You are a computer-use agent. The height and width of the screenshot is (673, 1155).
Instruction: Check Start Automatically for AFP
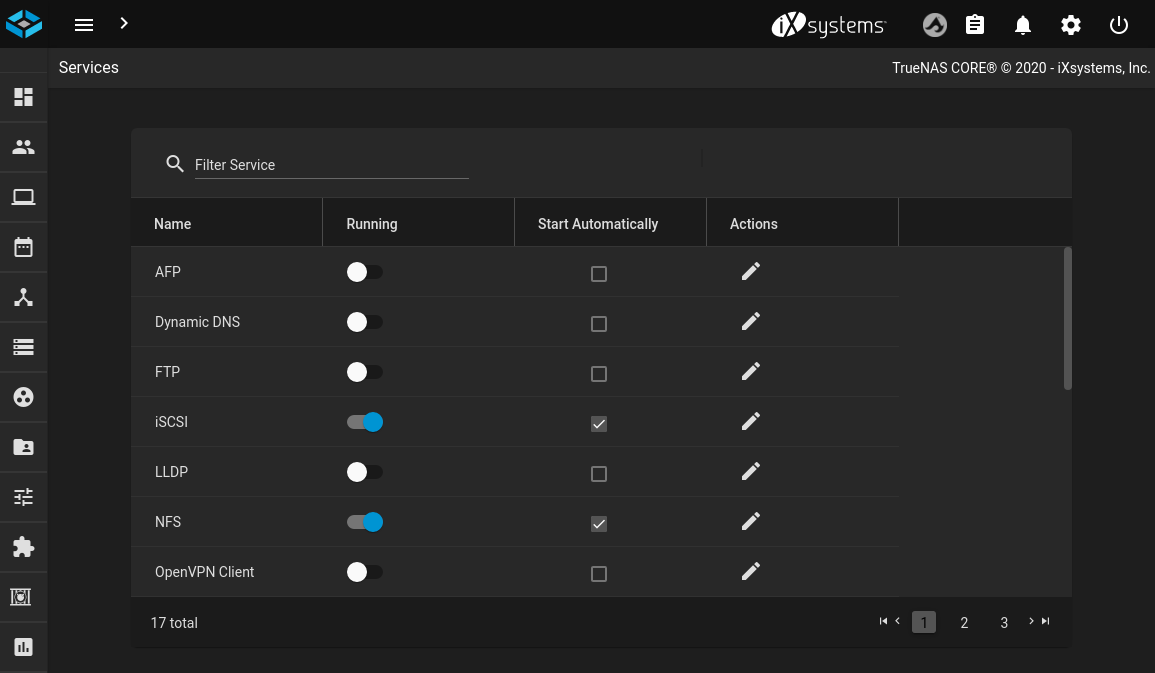599,274
